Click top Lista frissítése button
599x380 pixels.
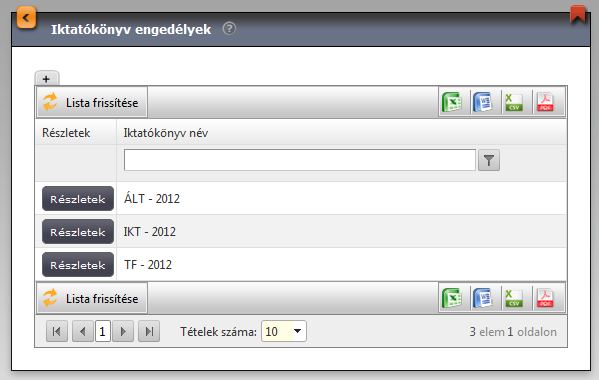92,102
